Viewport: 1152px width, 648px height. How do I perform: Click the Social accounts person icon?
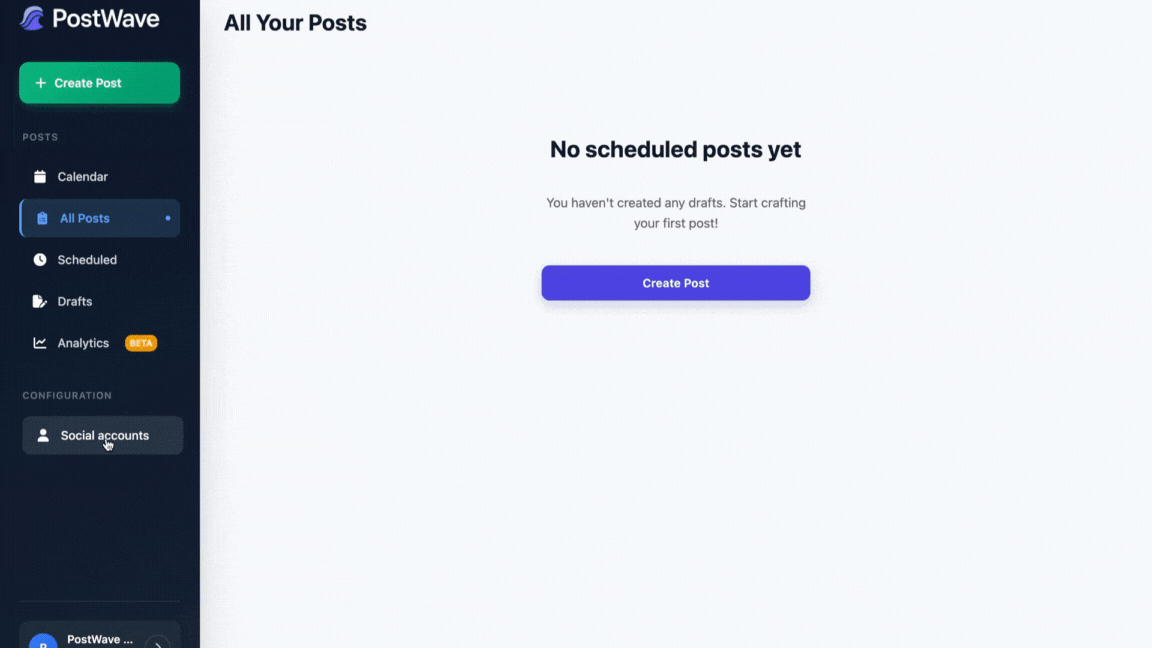43,436
